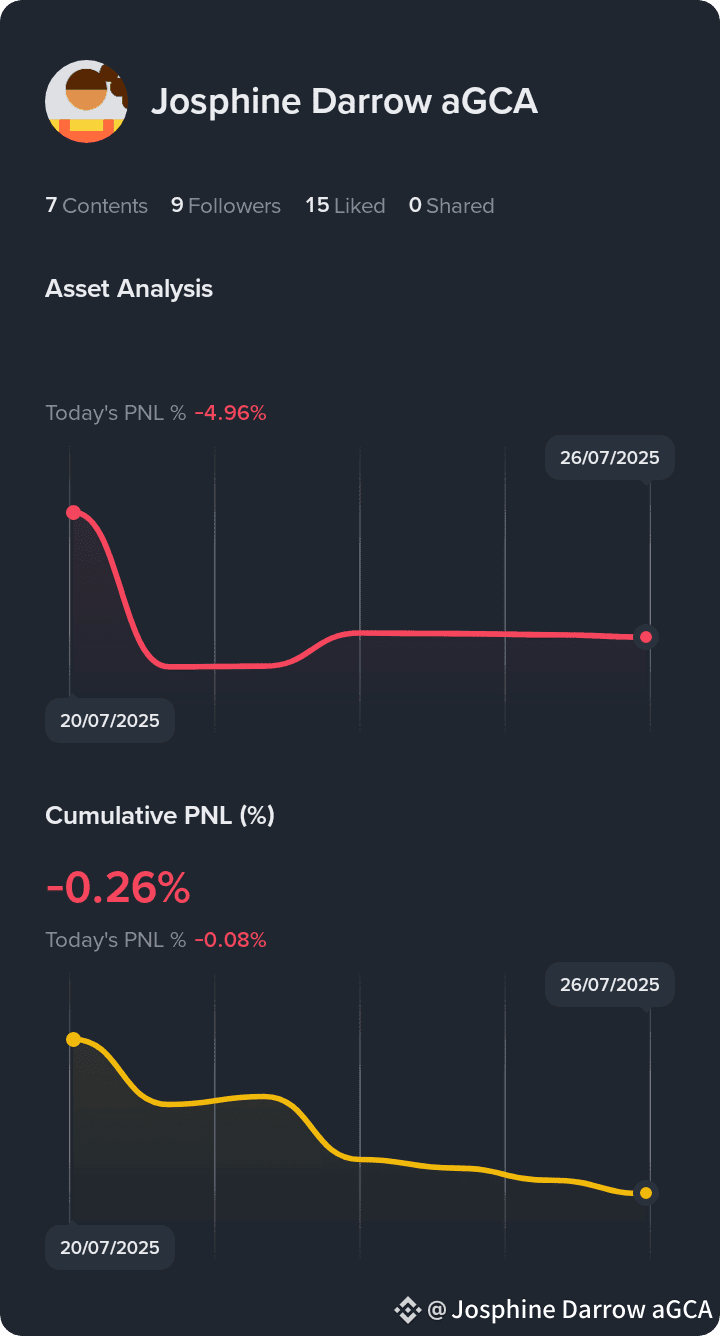Select the red end point on Asset chart
The width and height of the screenshot is (720, 1336).
[646, 637]
